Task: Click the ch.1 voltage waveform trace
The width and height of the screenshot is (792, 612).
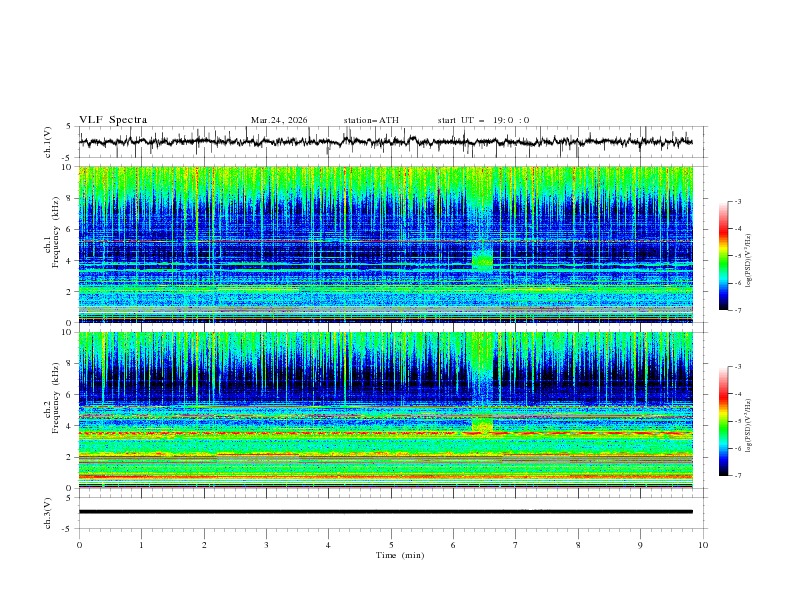Action: (385, 142)
